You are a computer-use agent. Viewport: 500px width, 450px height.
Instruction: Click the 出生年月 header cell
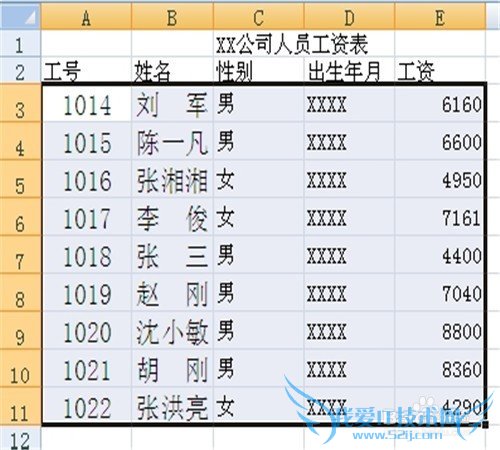[x=349, y=70]
